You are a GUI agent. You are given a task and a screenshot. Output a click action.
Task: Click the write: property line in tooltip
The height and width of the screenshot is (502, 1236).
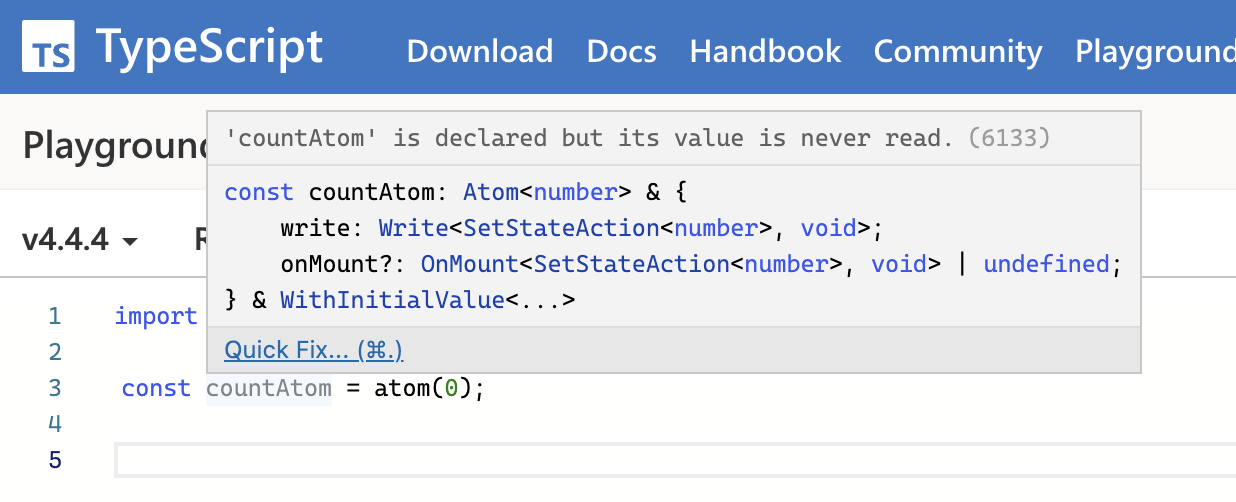(x=581, y=228)
